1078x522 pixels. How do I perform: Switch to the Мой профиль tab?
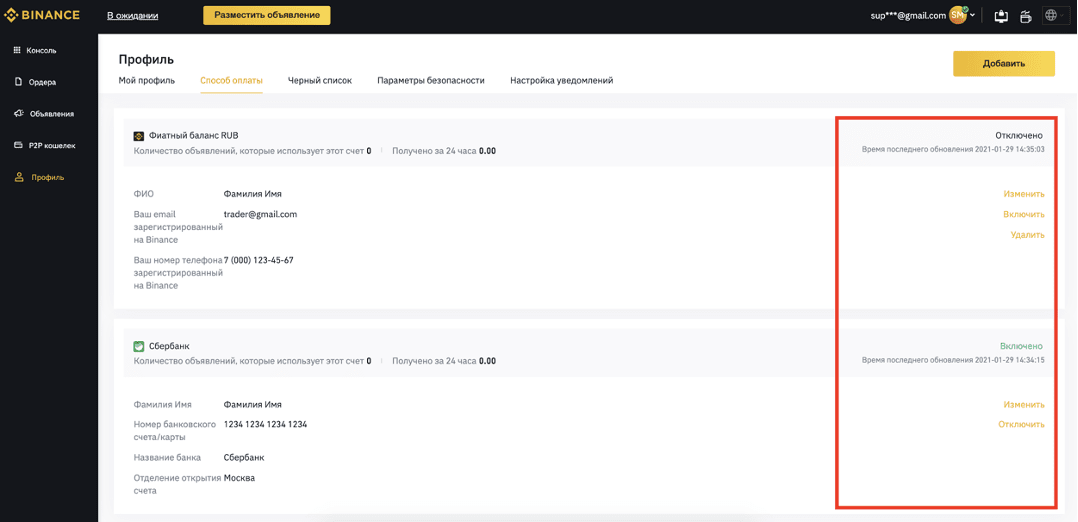[x=146, y=80]
